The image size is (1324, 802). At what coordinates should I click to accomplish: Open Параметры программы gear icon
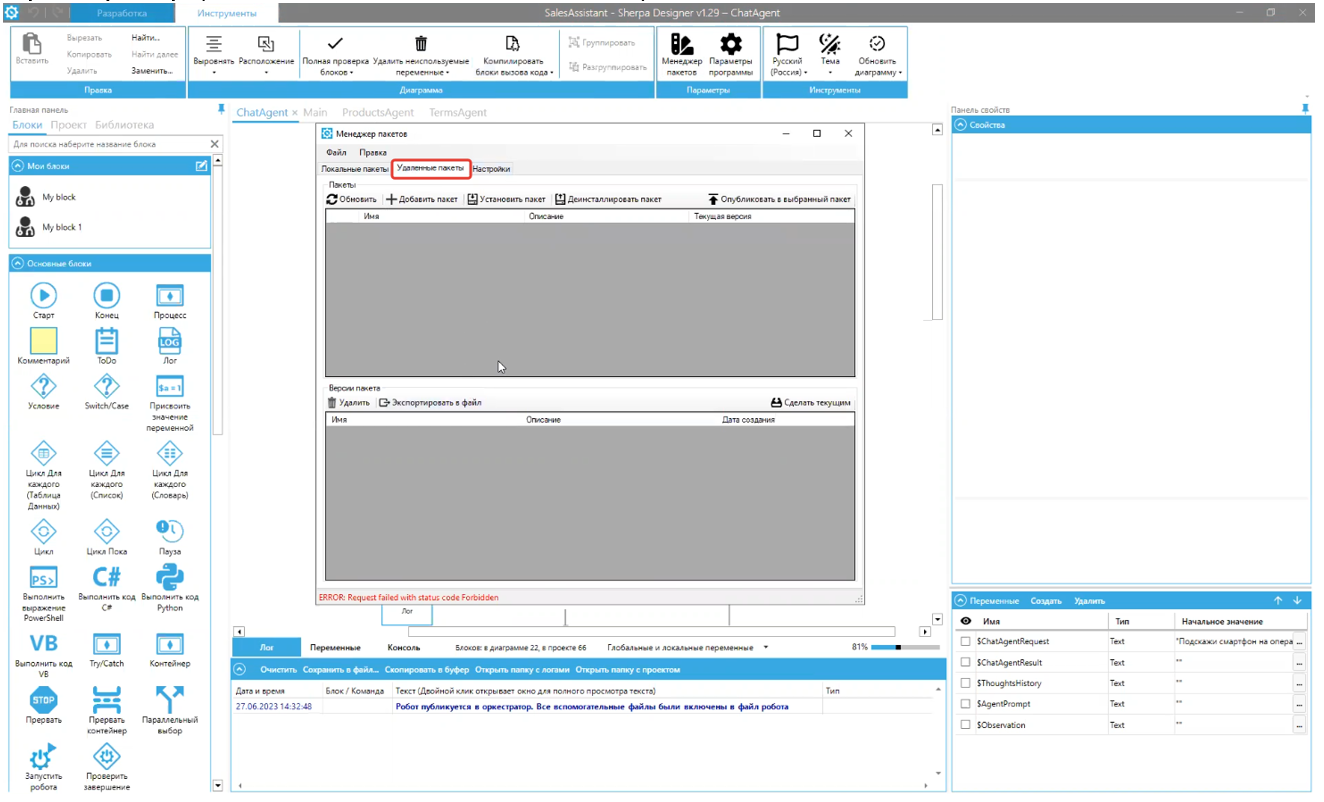pos(731,44)
